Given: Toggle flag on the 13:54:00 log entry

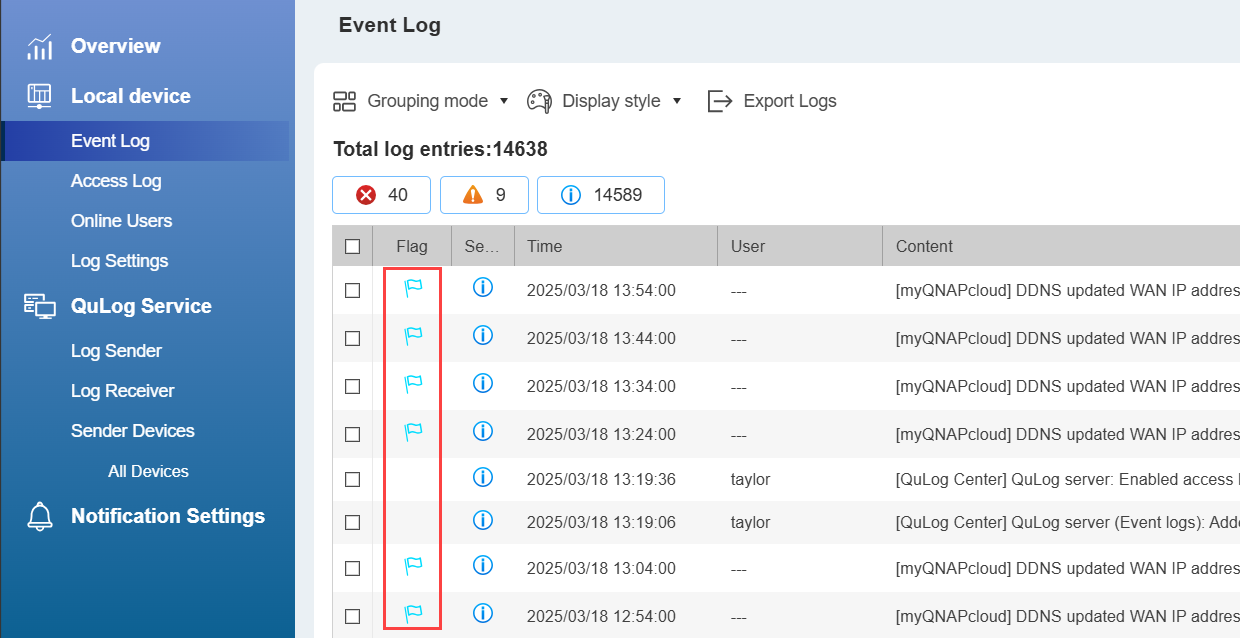Looking at the screenshot, I should (x=413, y=289).
